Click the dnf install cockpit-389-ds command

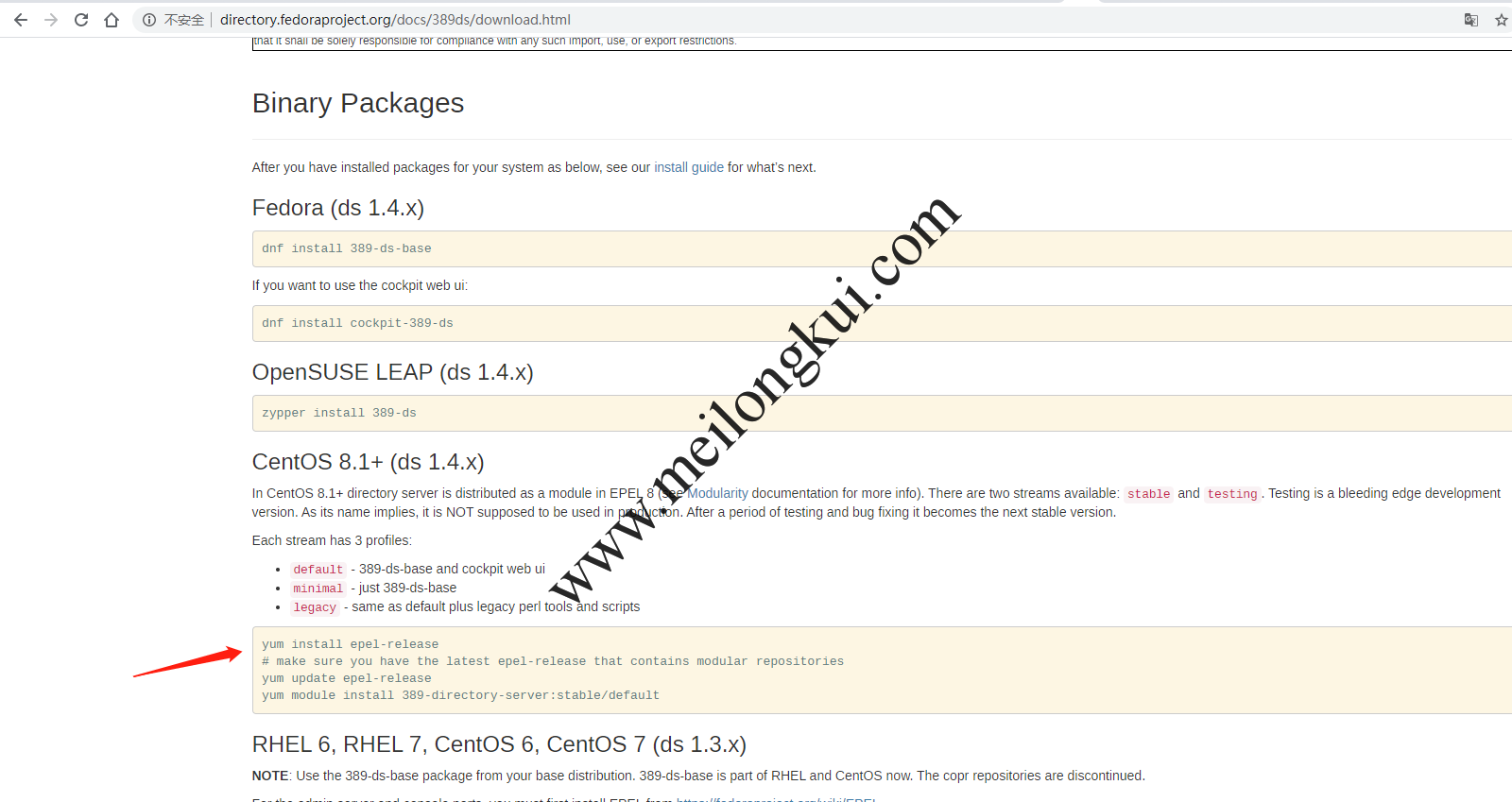357,323
